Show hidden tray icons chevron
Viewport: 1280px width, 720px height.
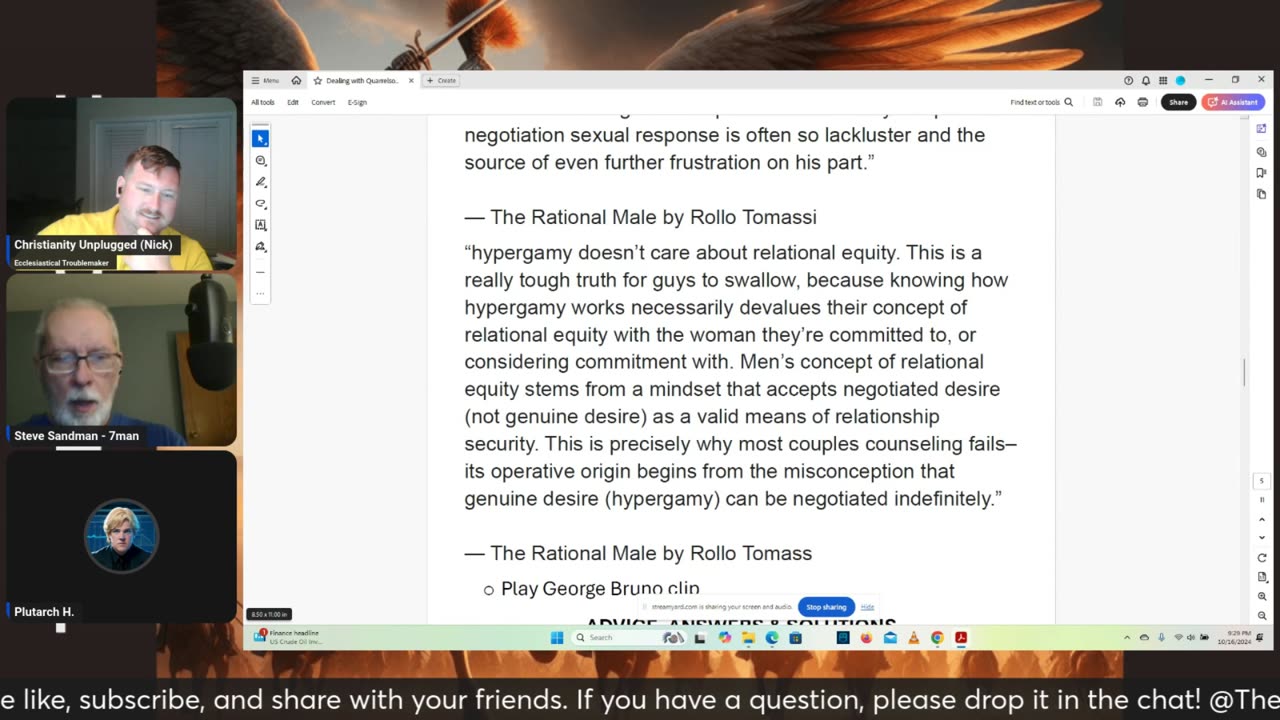(1127, 638)
